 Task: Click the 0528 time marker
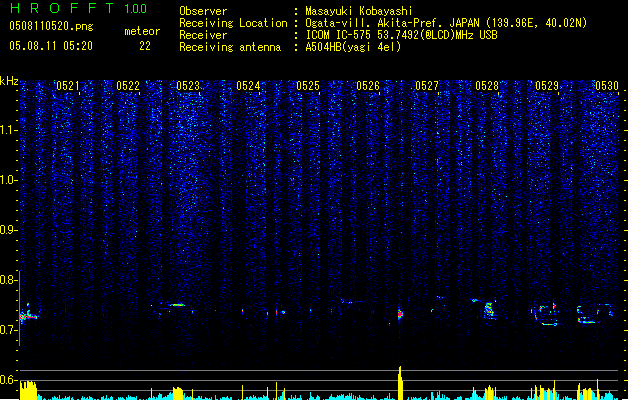487,86
